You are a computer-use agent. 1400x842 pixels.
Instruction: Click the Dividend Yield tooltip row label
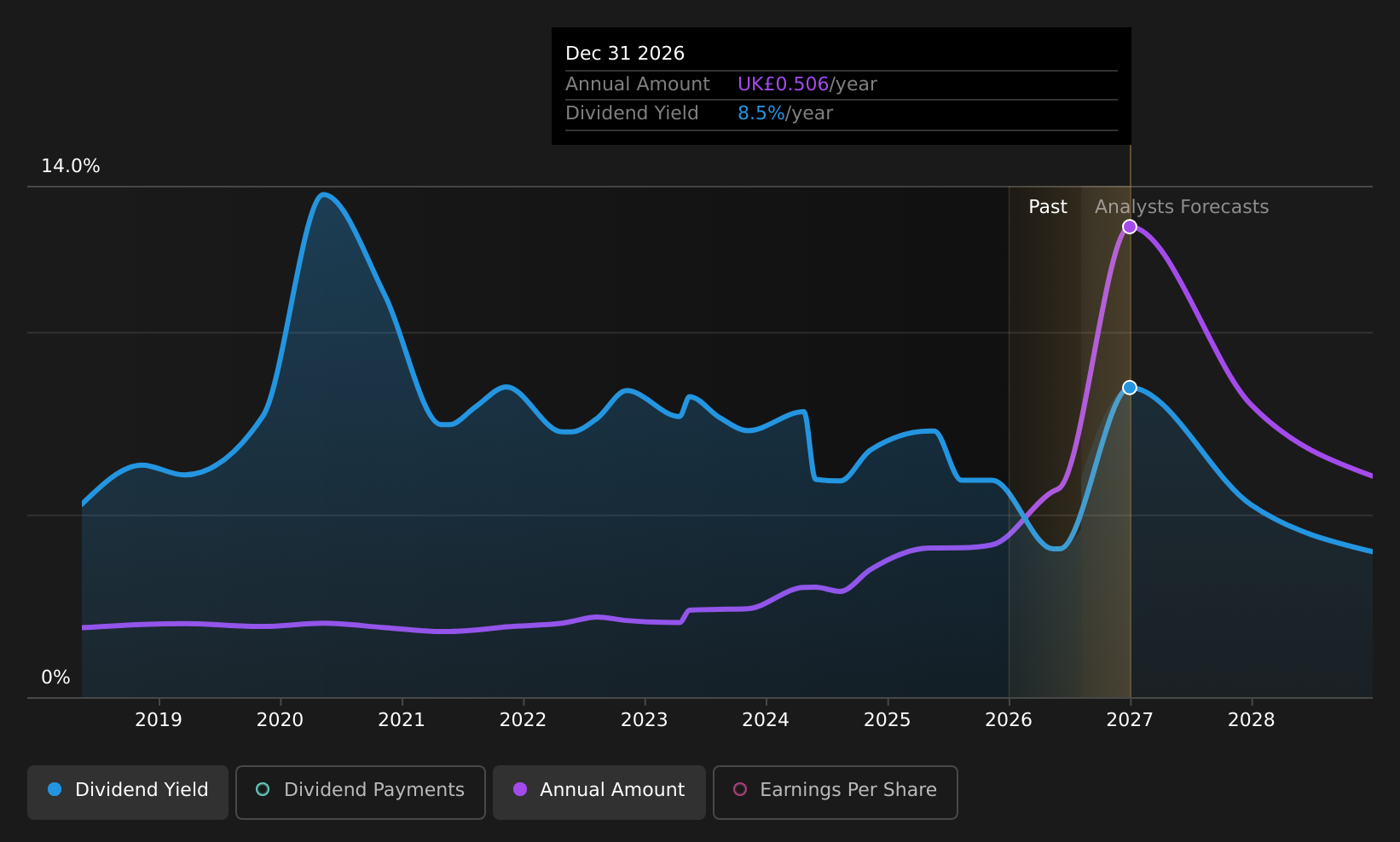[x=632, y=113]
